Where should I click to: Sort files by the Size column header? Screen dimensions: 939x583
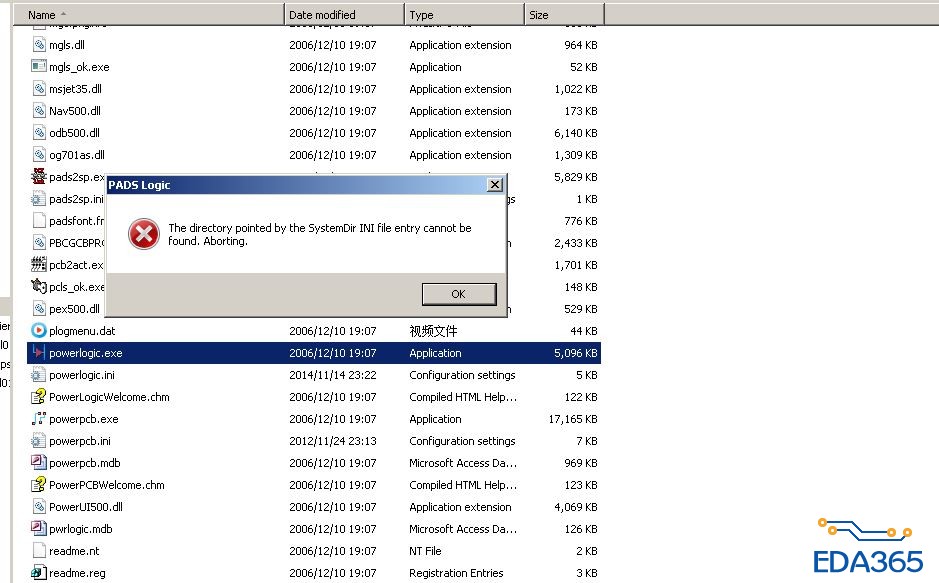click(x=564, y=14)
